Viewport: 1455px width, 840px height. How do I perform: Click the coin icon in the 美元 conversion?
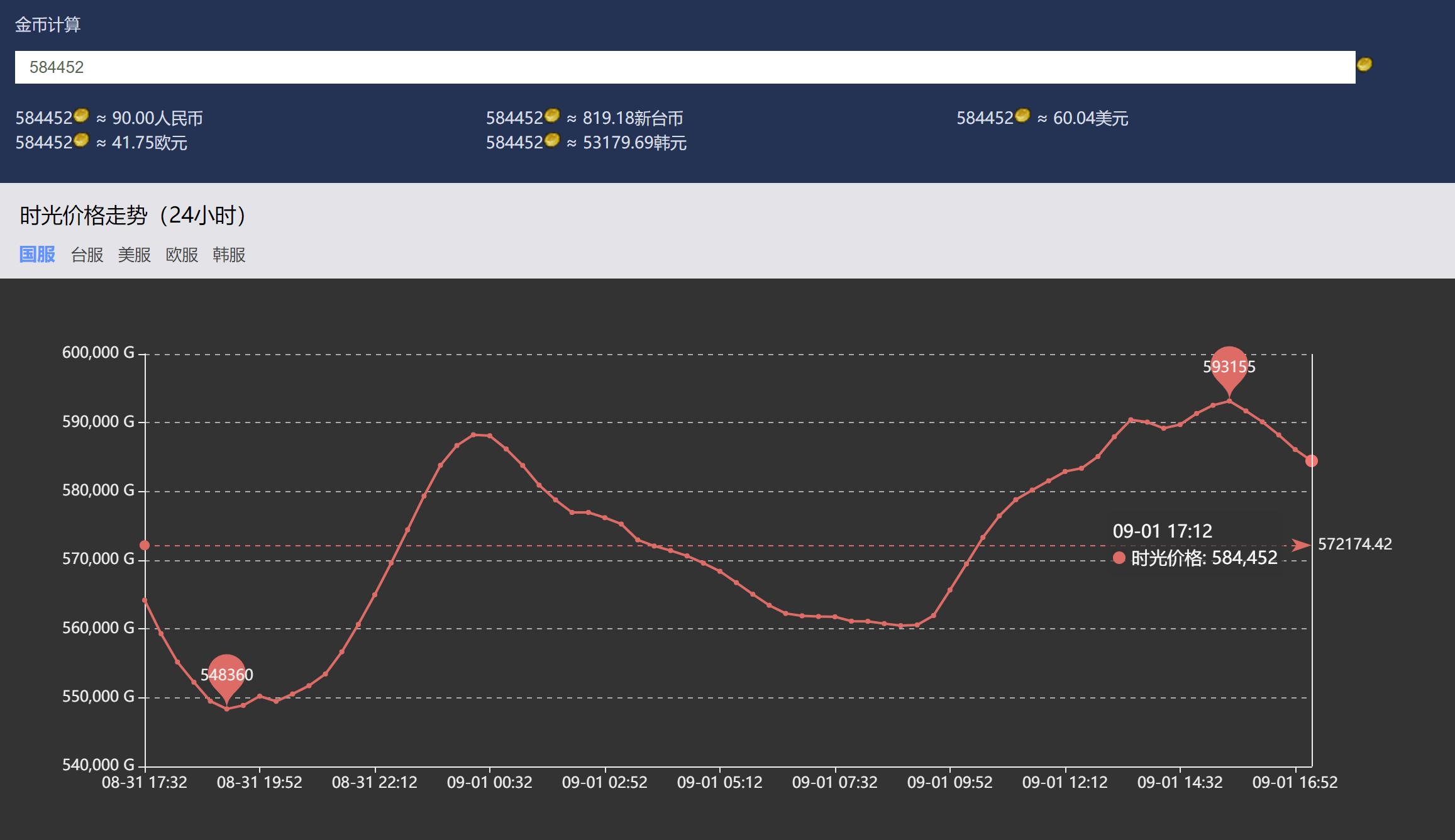pos(1022,116)
